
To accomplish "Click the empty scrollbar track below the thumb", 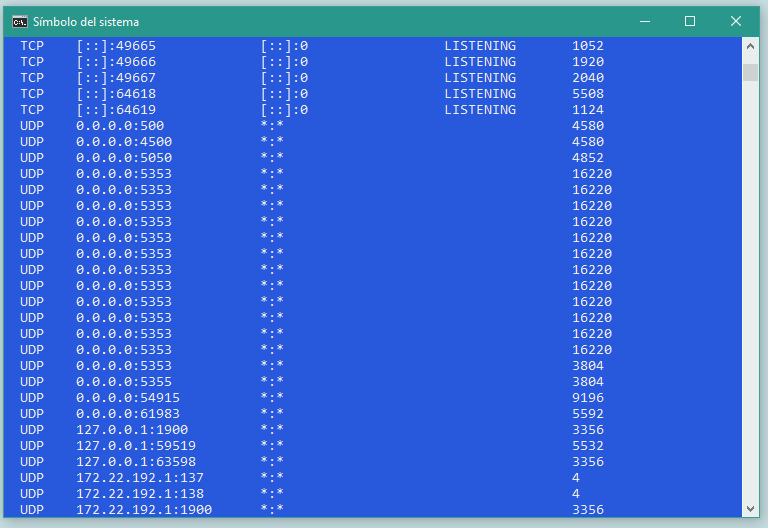I will point(750,300).
